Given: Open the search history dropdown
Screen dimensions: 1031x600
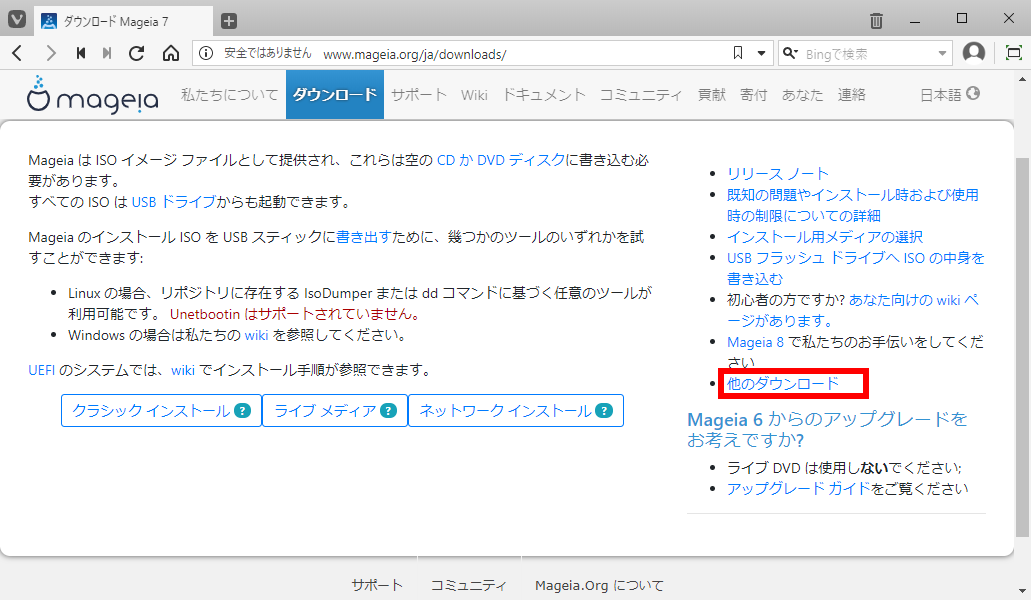Looking at the screenshot, I should 942,53.
